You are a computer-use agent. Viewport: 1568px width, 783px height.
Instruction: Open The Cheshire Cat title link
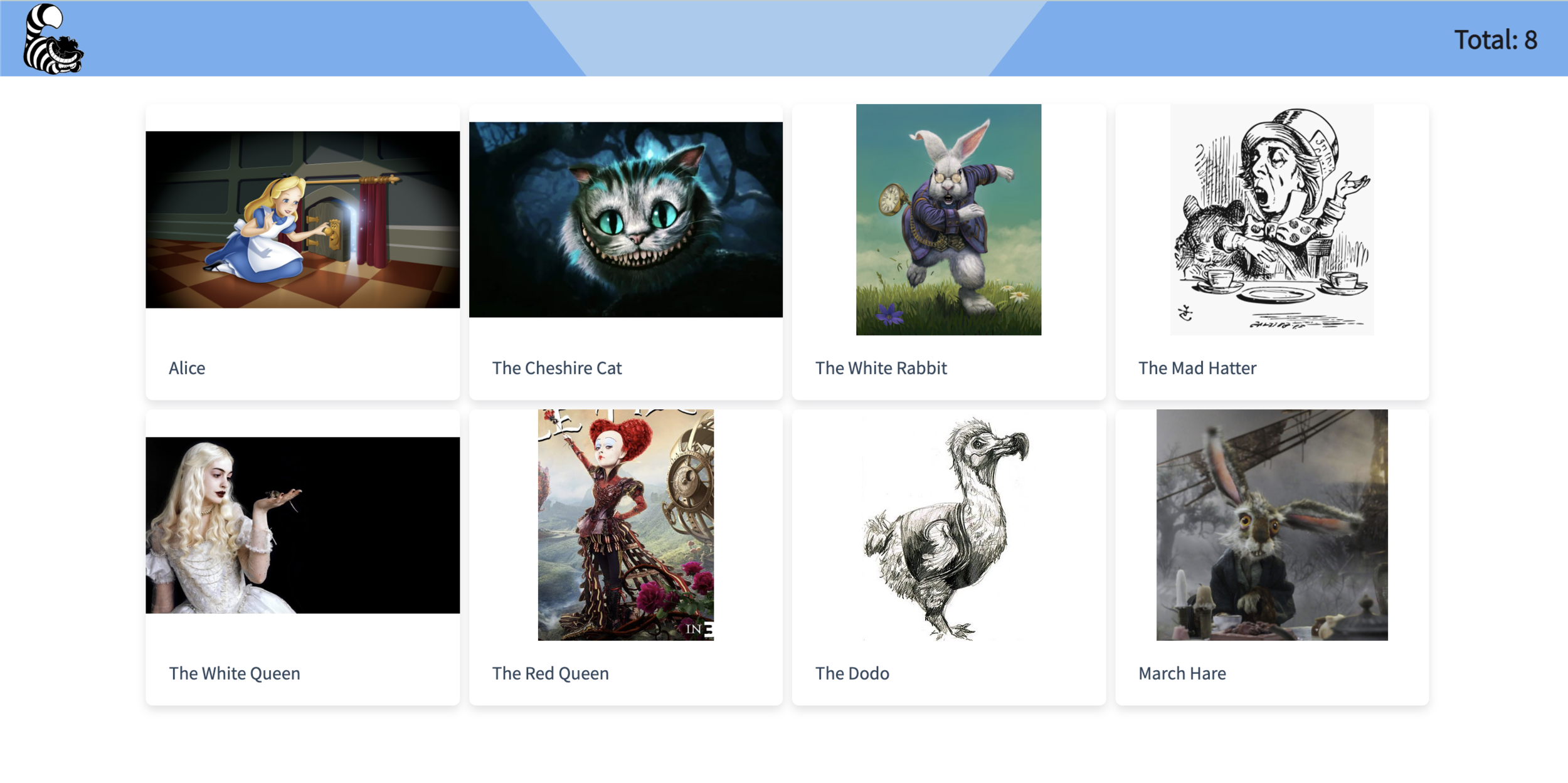[556, 368]
